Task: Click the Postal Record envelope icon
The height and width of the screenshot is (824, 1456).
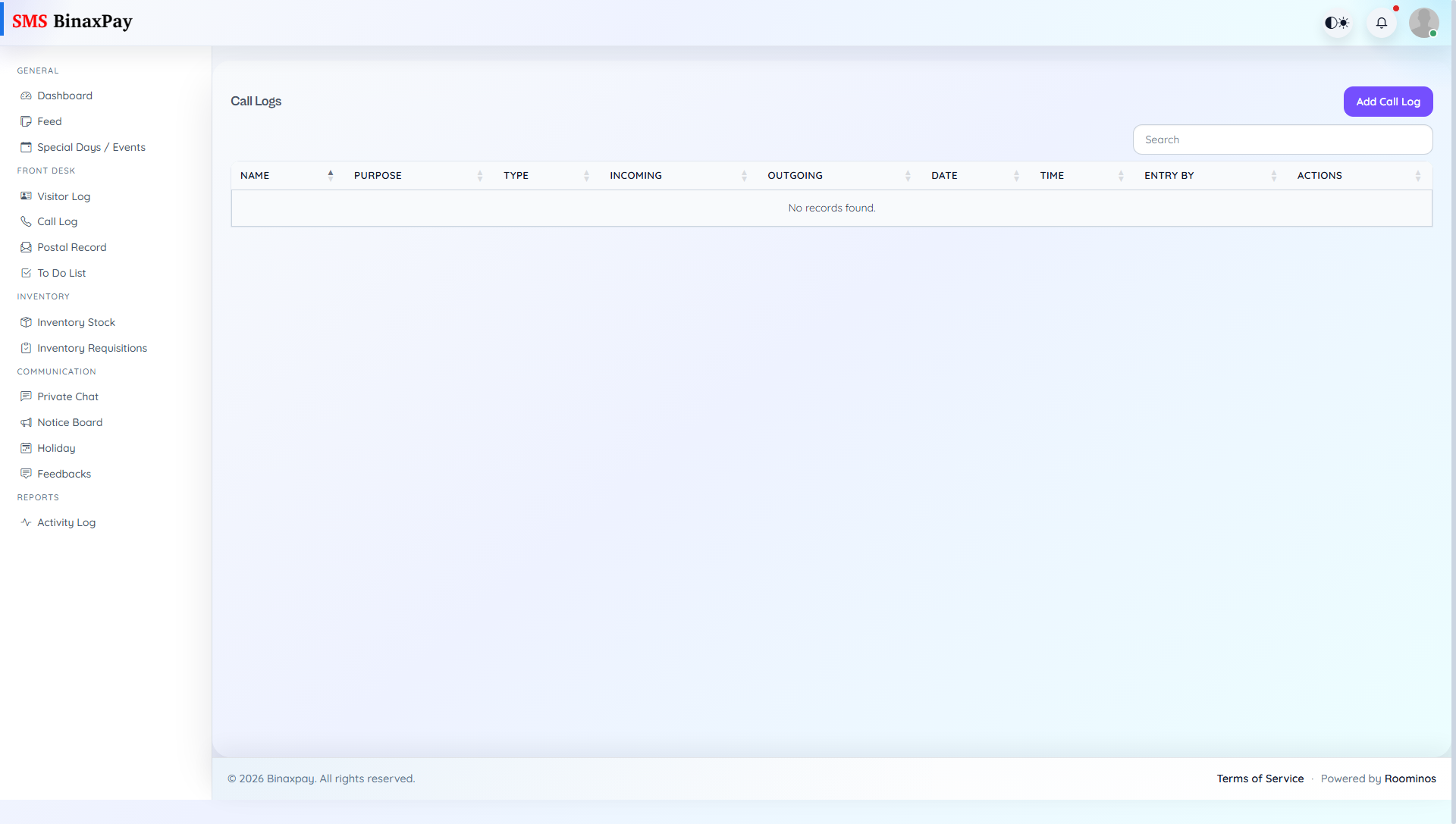Action: 27,247
